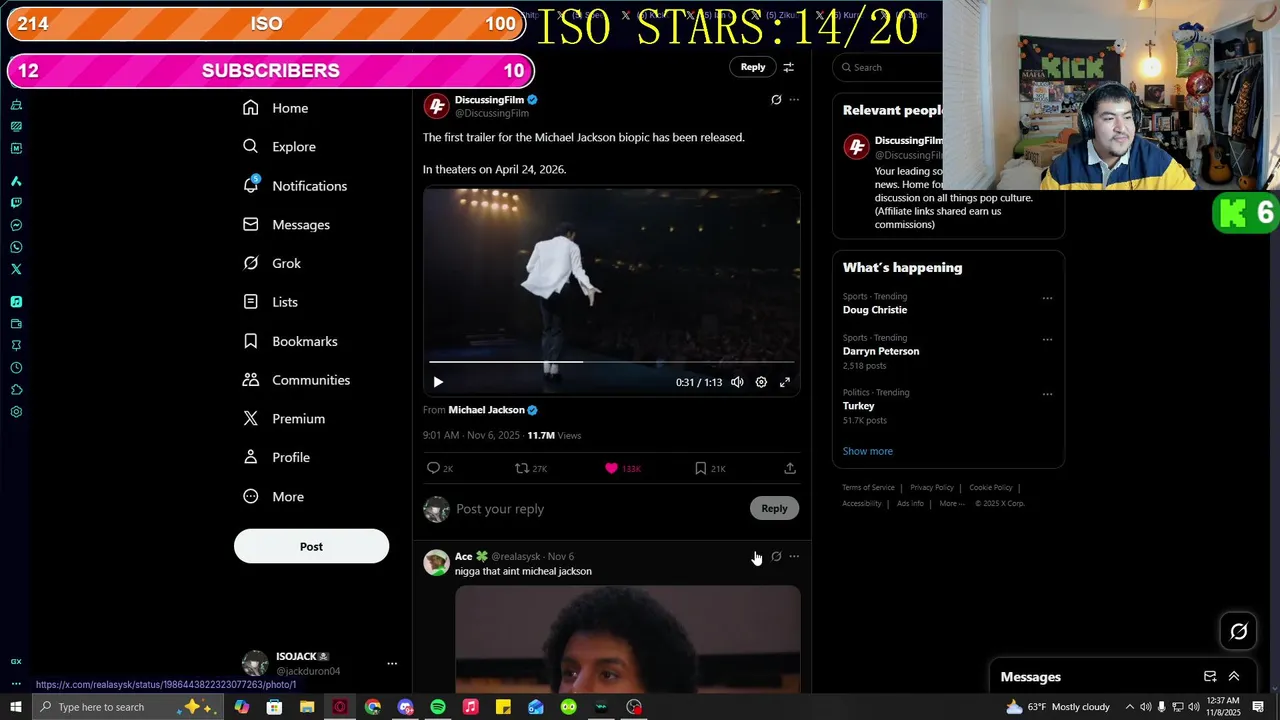Screen dimensions: 1280x720
Task: Mute the trailer video
Action: pyautogui.click(x=737, y=382)
